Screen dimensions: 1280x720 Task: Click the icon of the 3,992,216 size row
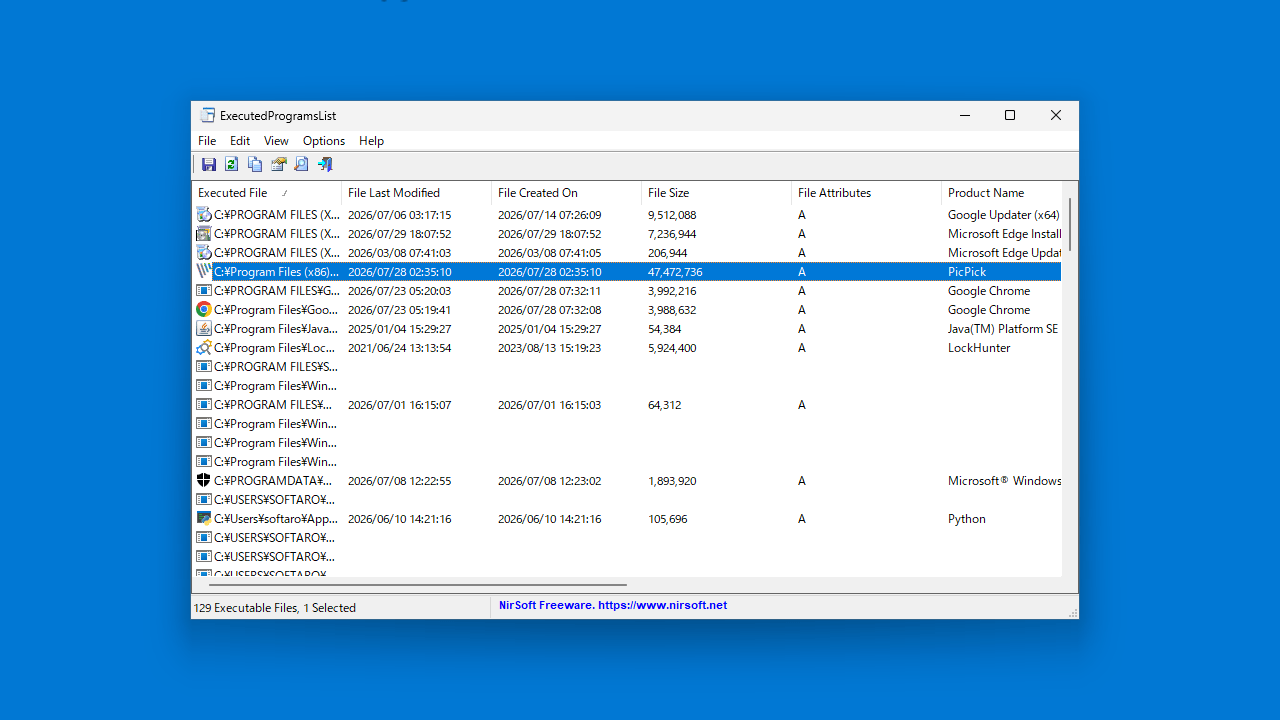point(204,291)
